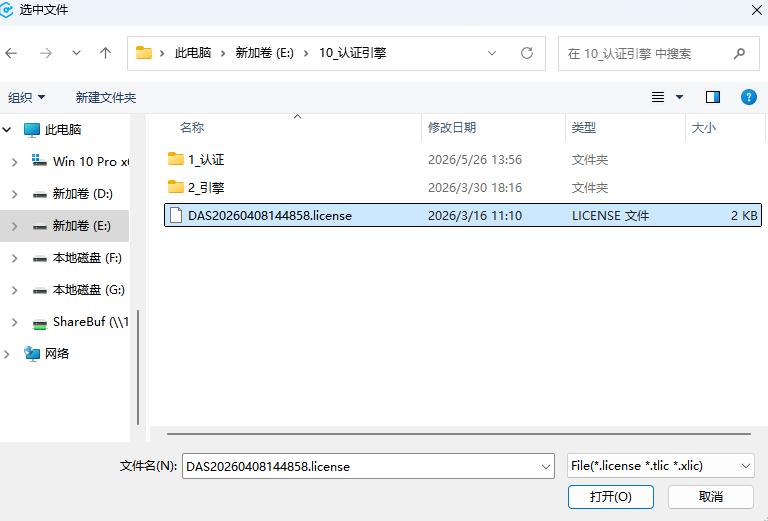This screenshot has height=521, width=768.
Task: Select 10_认证引擎 in address breadcrumb
Action: (x=353, y=53)
